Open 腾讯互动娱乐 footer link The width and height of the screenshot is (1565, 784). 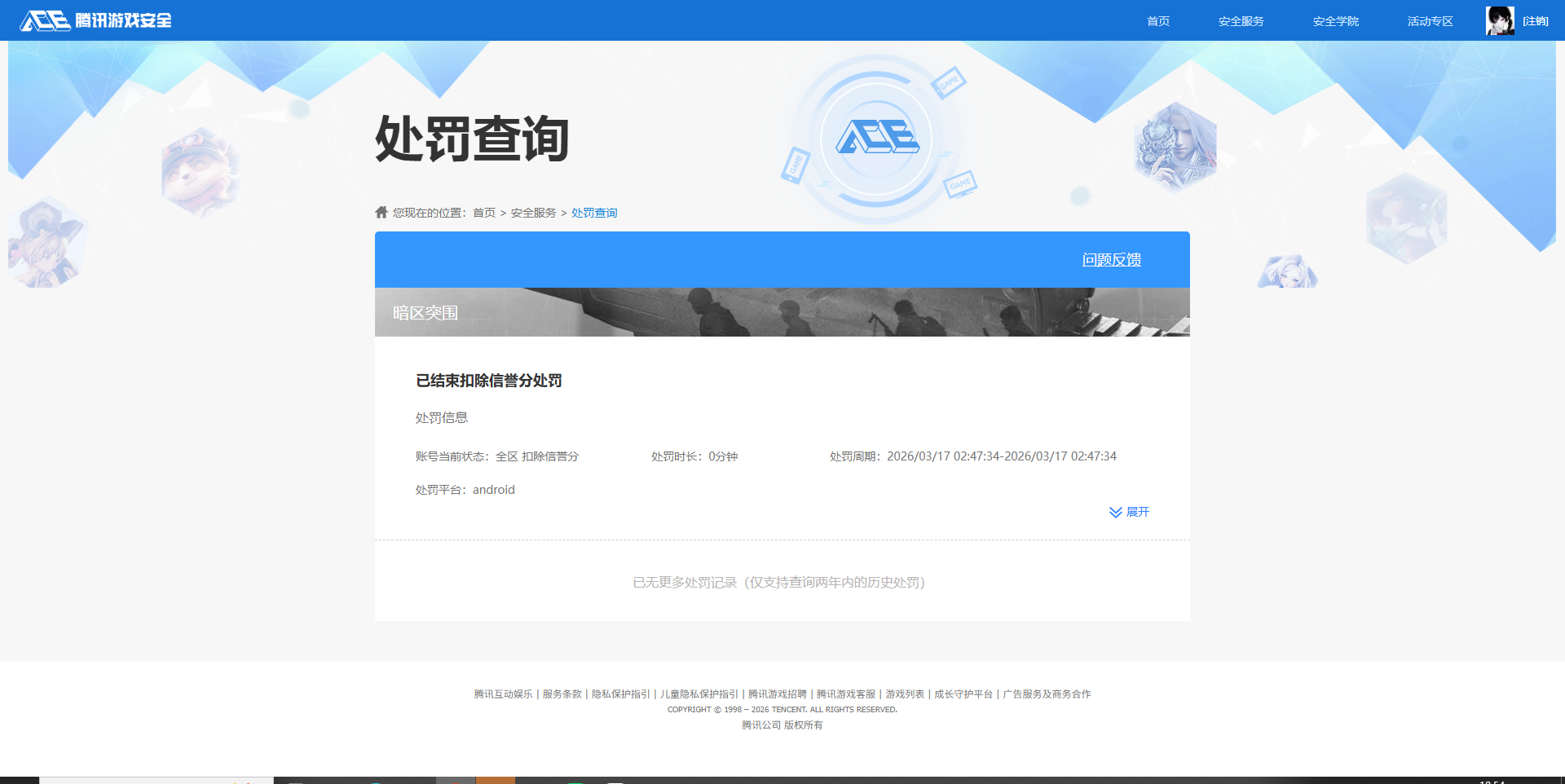504,694
